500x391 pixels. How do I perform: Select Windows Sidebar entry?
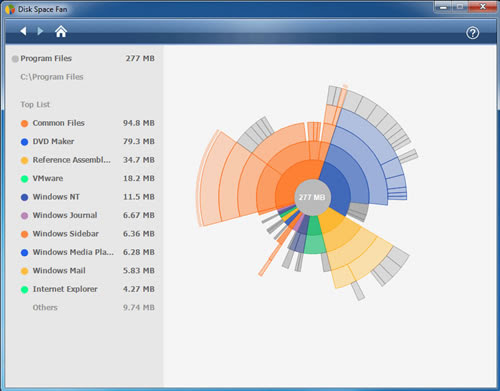(88, 234)
